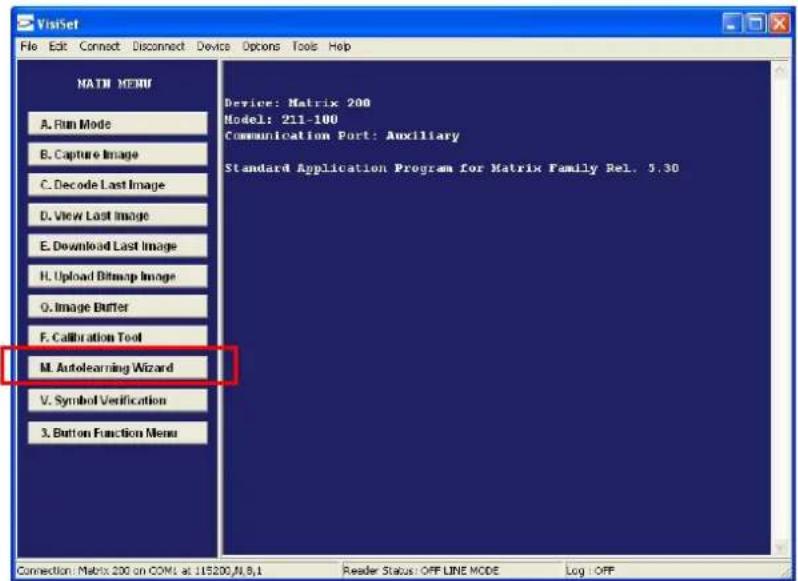Click the MAIN MENU heading

click(x=115, y=83)
